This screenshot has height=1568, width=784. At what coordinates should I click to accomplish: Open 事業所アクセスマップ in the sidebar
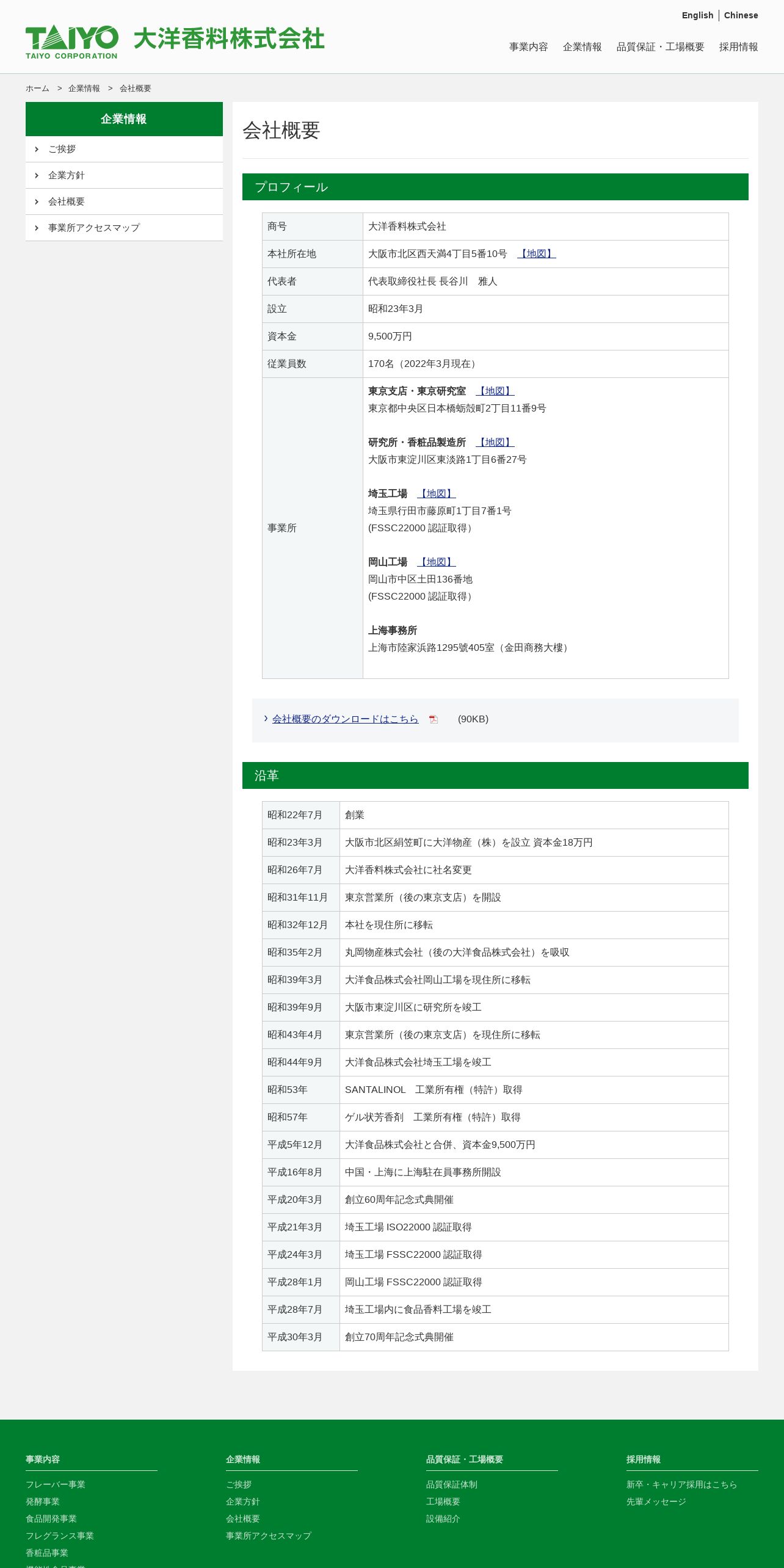click(x=124, y=228)
